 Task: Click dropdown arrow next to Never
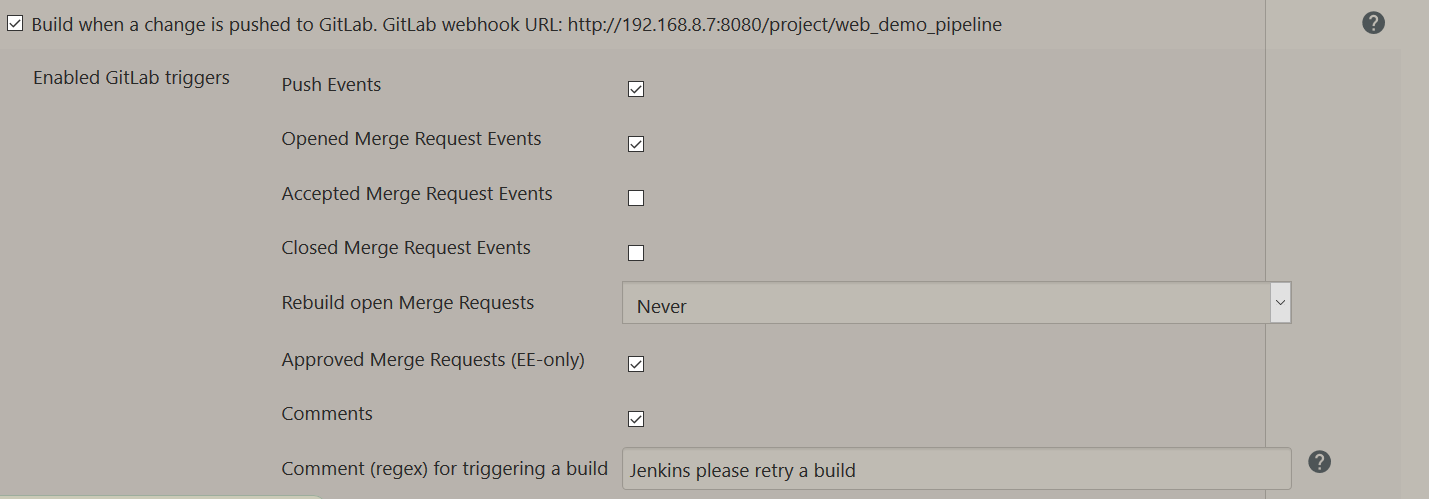pos(1279,302)
